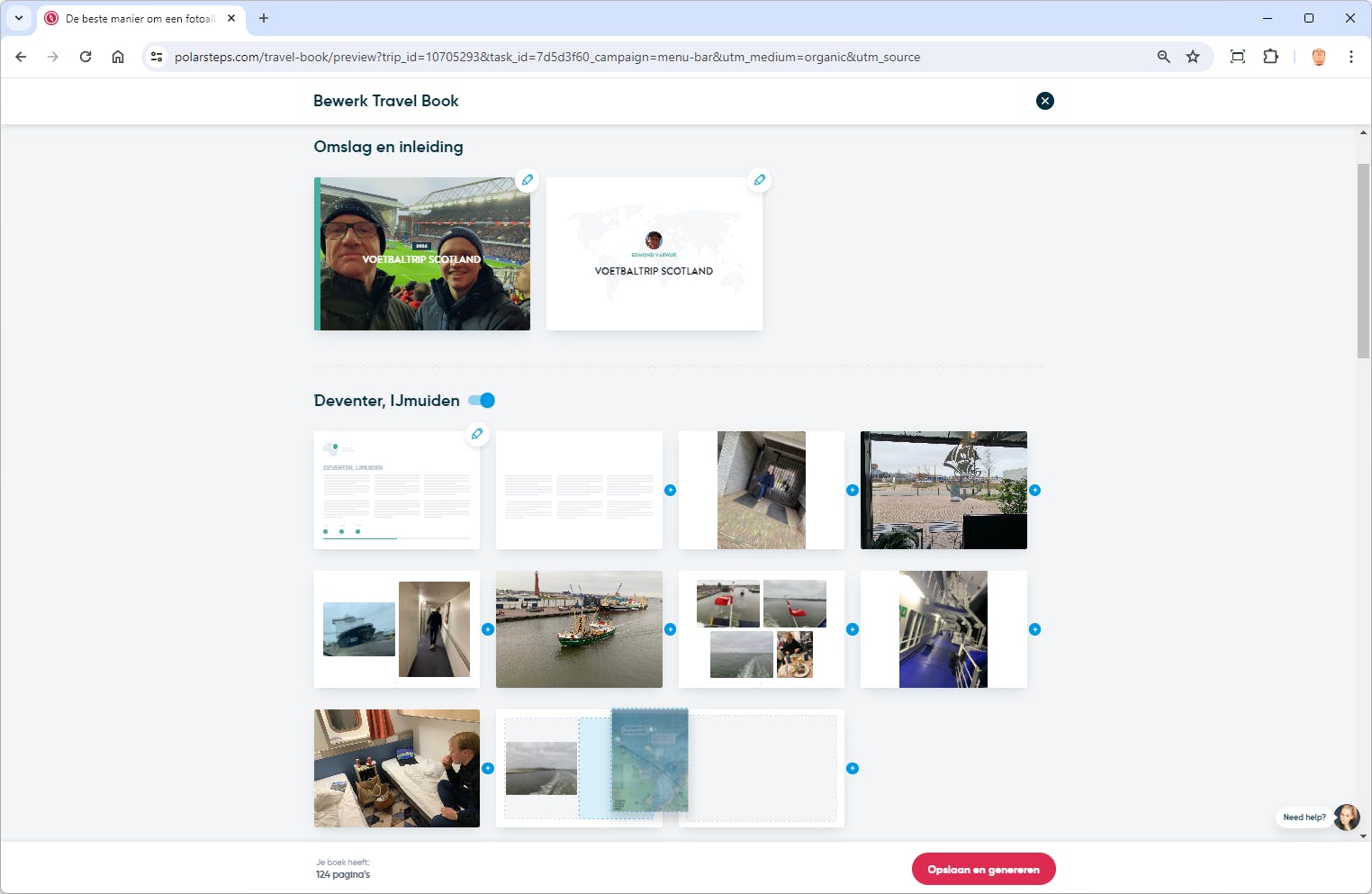Select the cabin bedroom photo page
The width and height of the screenshot is (1372, 894).
click(x=397, y=769)
